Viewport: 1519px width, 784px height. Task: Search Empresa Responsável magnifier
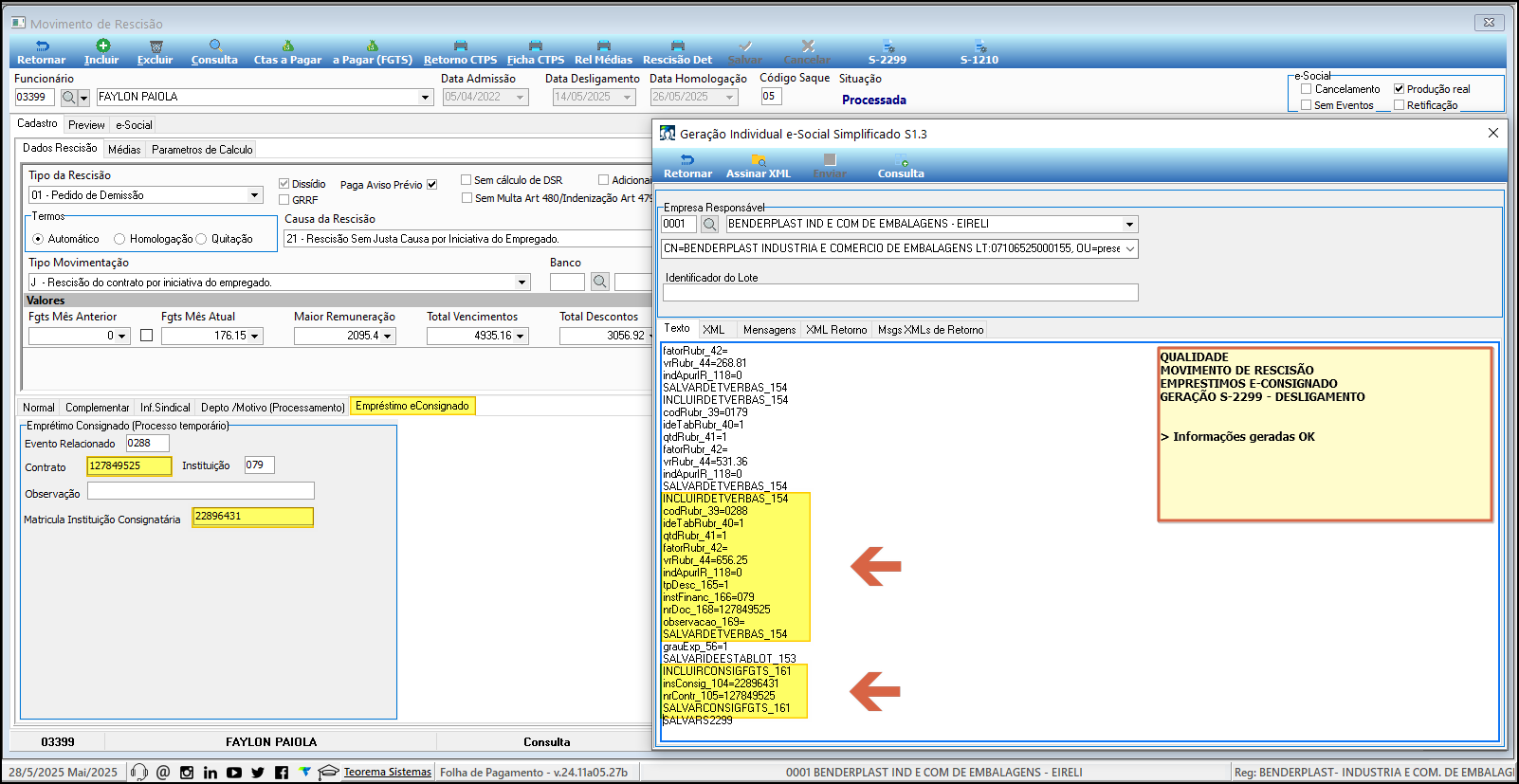pyautogui.click(x=709, y=224)
